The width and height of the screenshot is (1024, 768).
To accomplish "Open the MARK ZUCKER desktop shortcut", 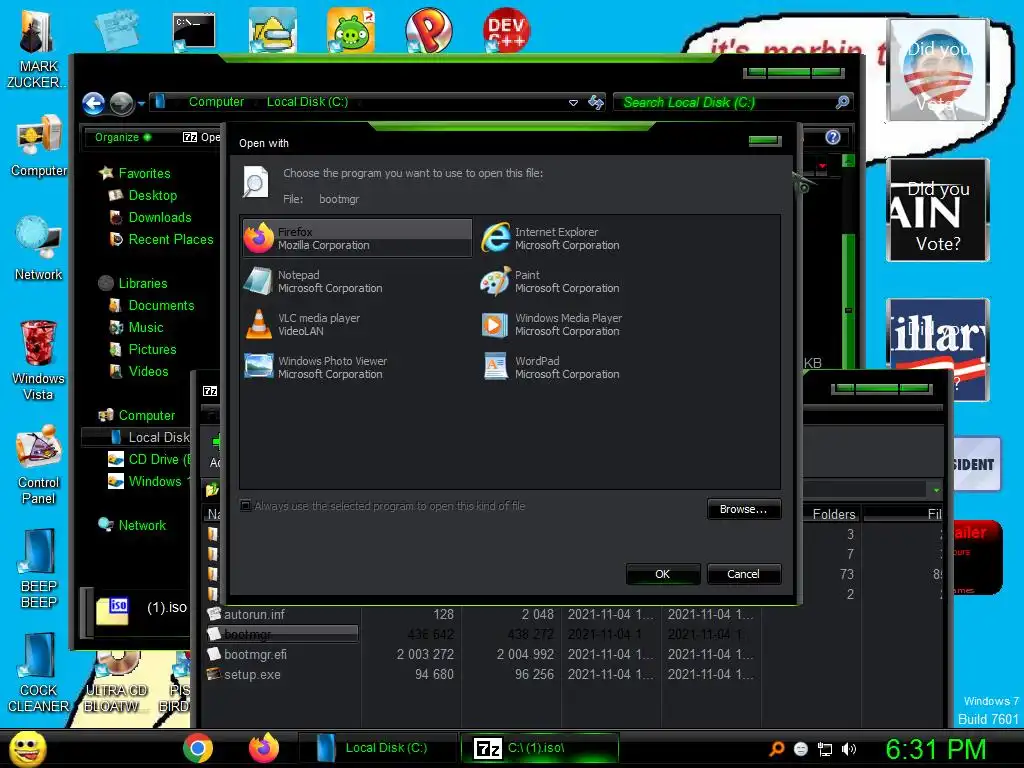I will click(x=37, y=50).
